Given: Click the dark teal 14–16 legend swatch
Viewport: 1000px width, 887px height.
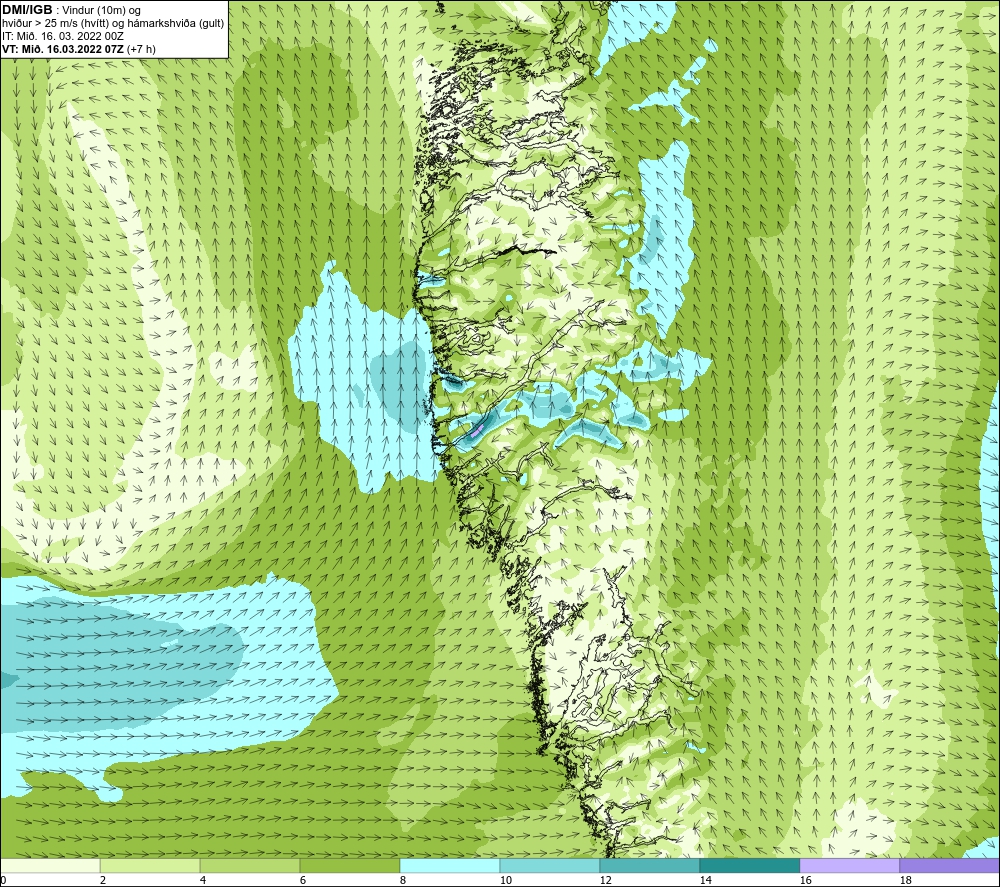Looking at the screenshot, I should tap(749, 865).
